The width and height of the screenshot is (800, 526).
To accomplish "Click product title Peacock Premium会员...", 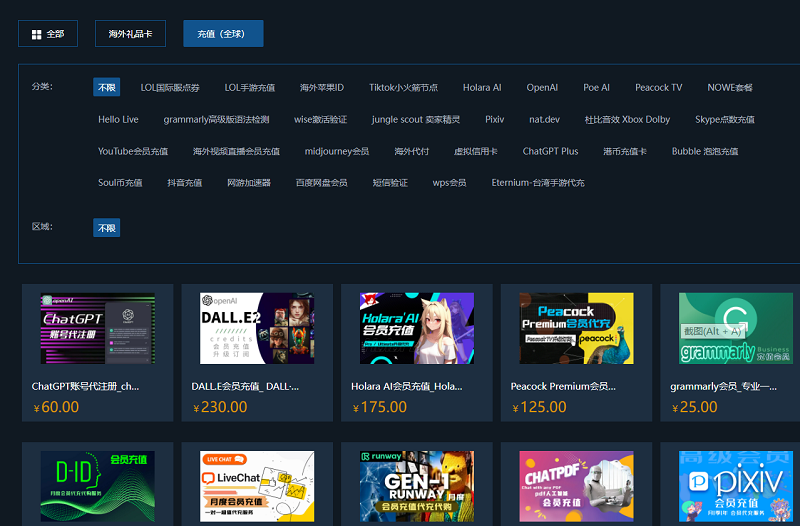I will pos(563,386).
